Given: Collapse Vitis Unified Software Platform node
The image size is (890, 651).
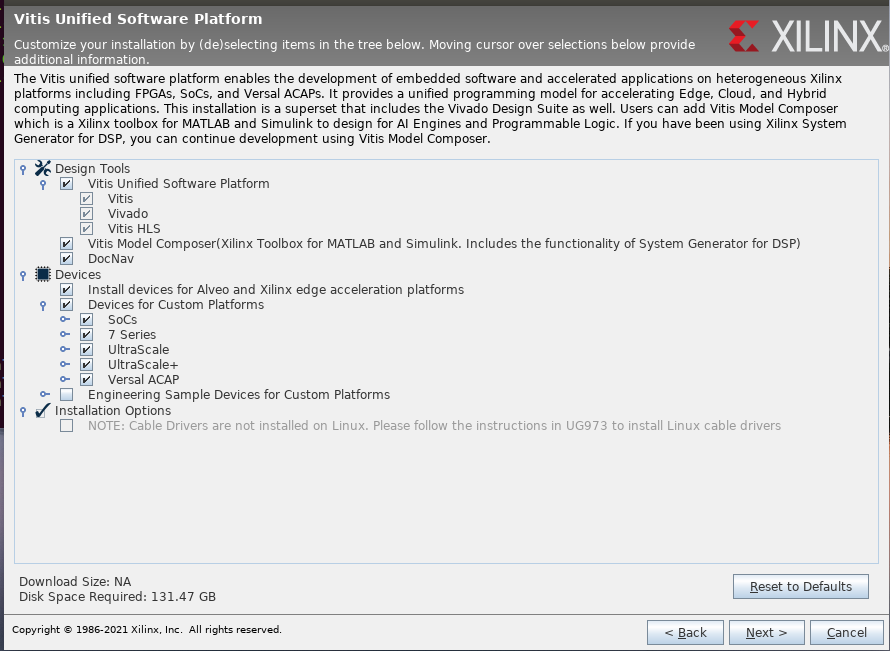Looking at the screenshot, I should [x=43, y=184].
